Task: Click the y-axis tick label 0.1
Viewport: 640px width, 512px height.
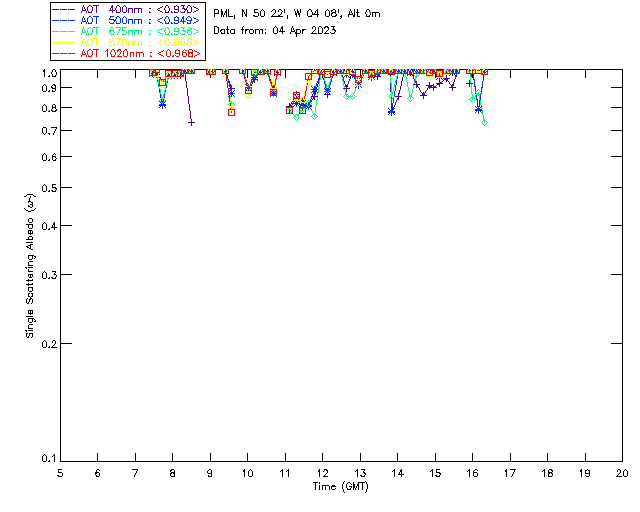Action: (x=46, y=459)
